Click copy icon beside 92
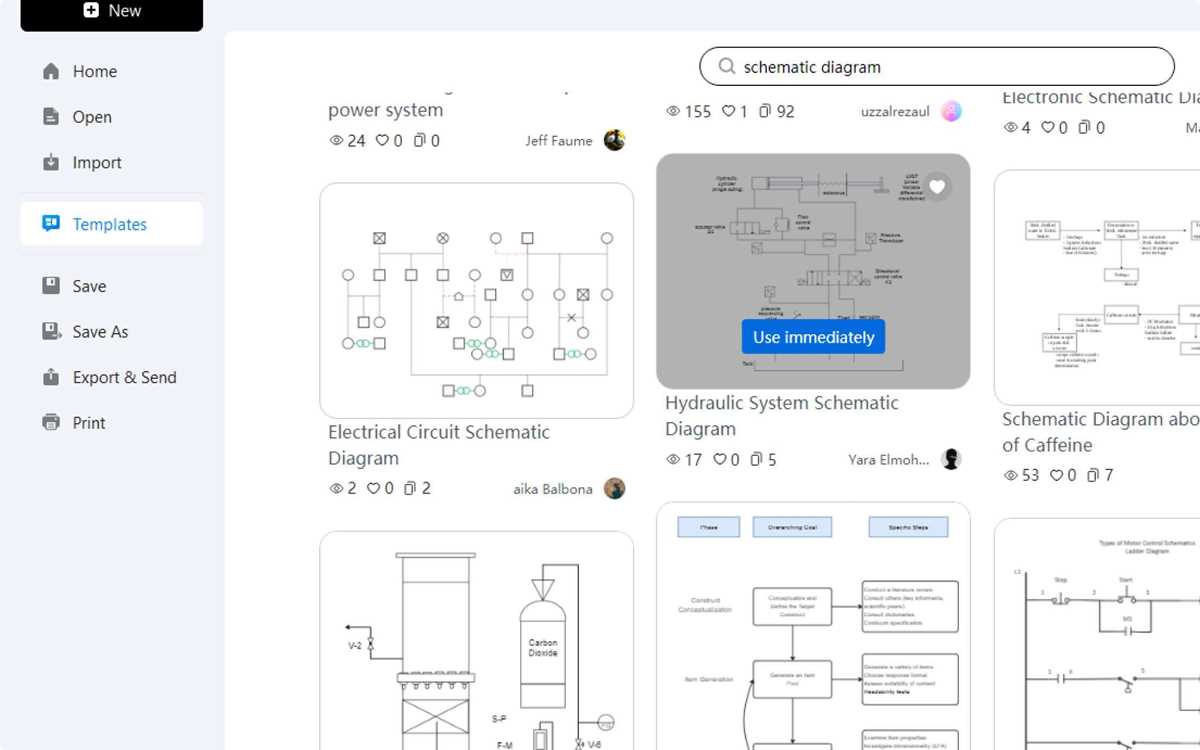The width and height of the screenshot is (1200, 750). click(x=765, y=112)
